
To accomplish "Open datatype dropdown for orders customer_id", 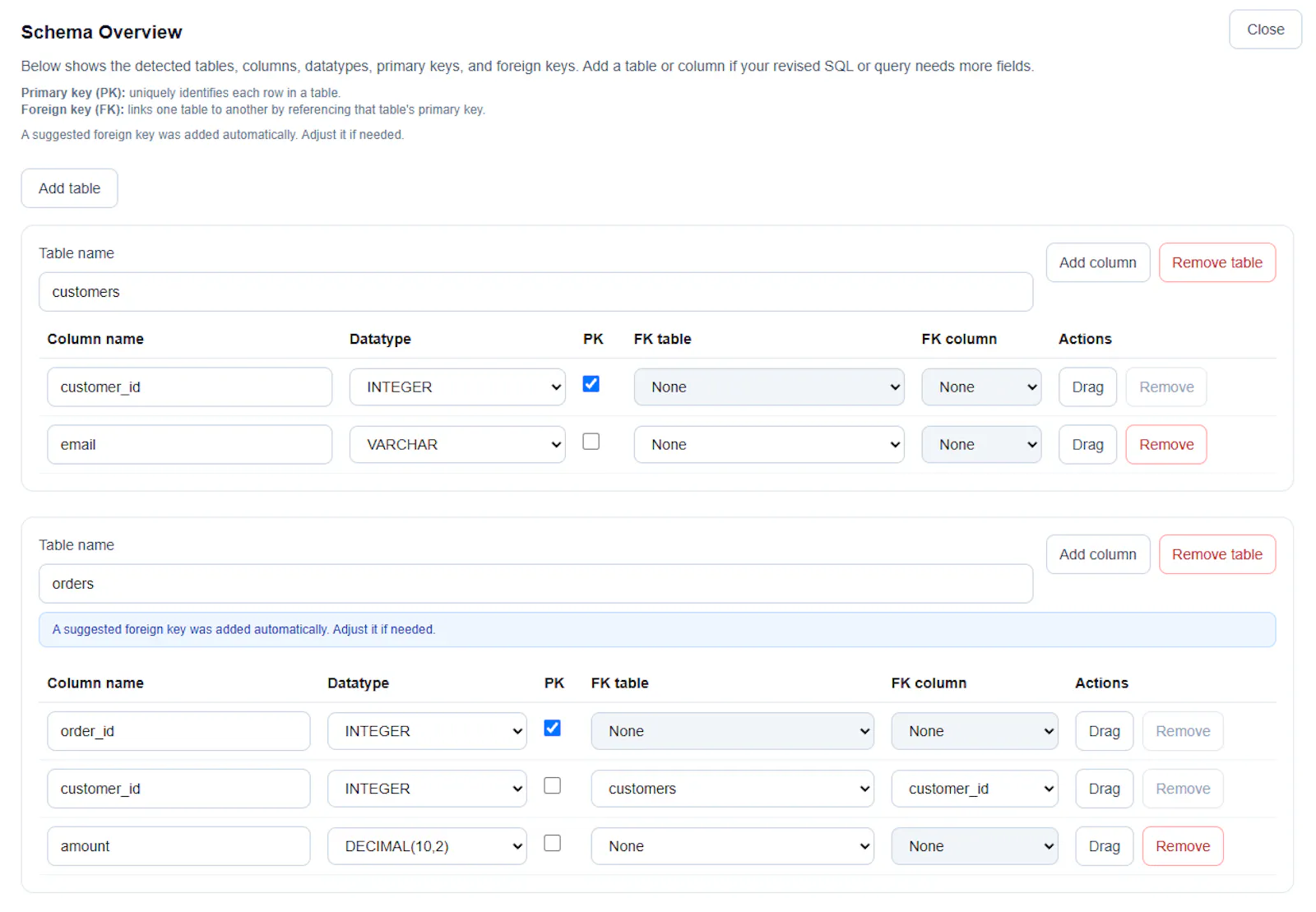I will [x=427, y=789].
